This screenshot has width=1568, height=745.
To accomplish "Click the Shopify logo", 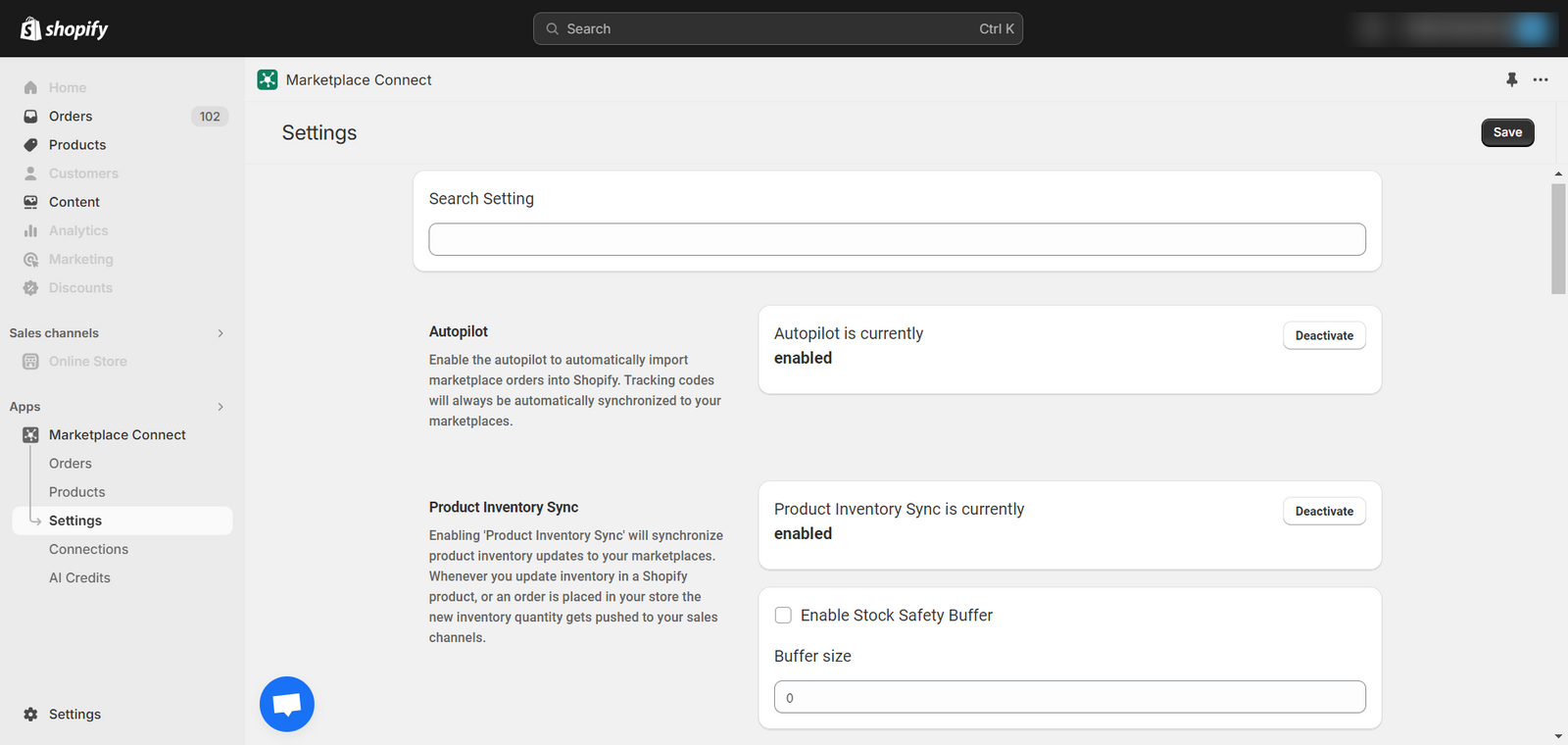I will (65, 28).
